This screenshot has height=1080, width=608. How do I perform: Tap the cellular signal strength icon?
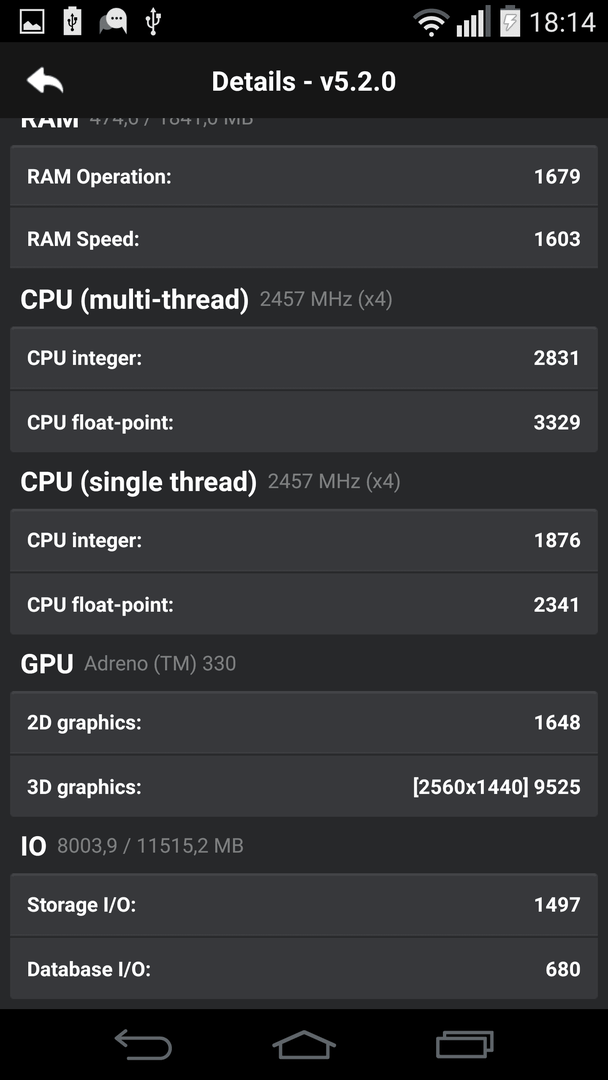(x=473, y=22)
